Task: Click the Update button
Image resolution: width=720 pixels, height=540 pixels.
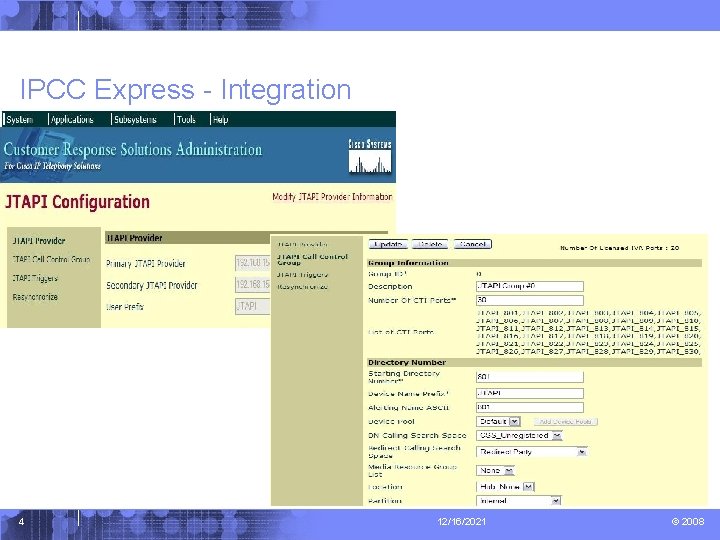Action: pos(388,244)
